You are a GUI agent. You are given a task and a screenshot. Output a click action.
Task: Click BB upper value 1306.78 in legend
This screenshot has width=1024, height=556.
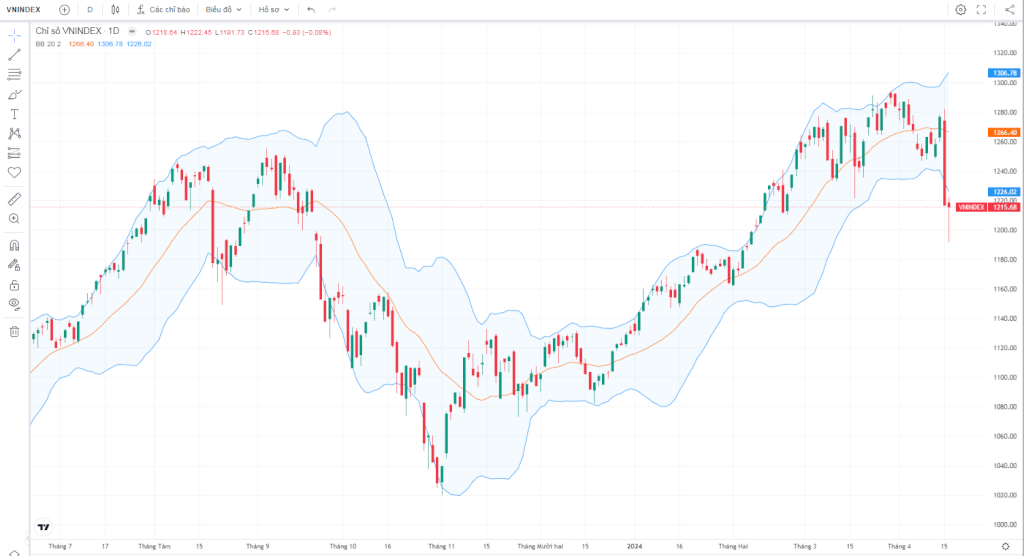pos(110,44)
